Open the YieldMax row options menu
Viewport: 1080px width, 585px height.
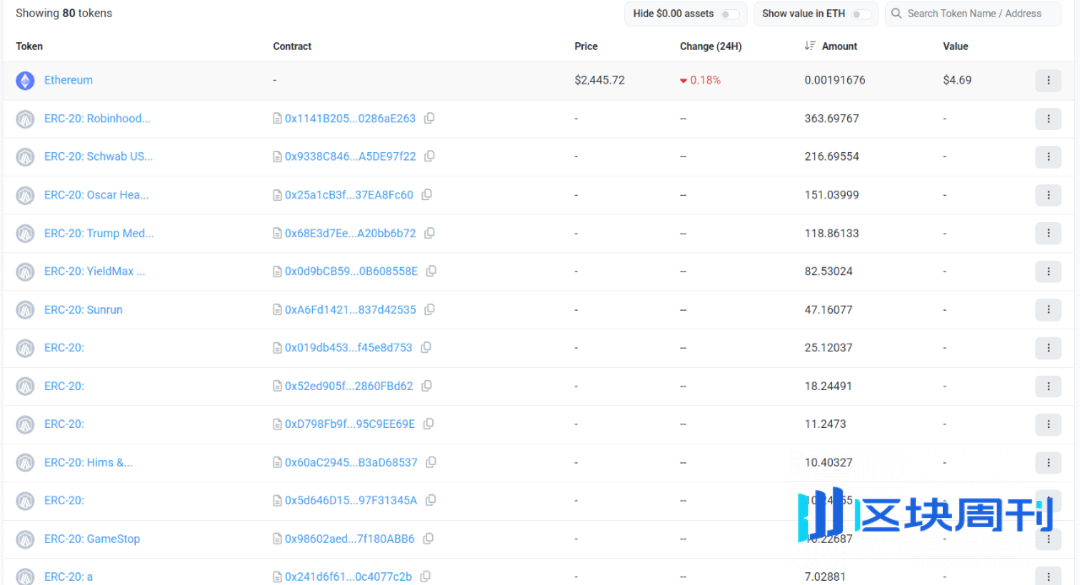click(x=1048, y=271)
